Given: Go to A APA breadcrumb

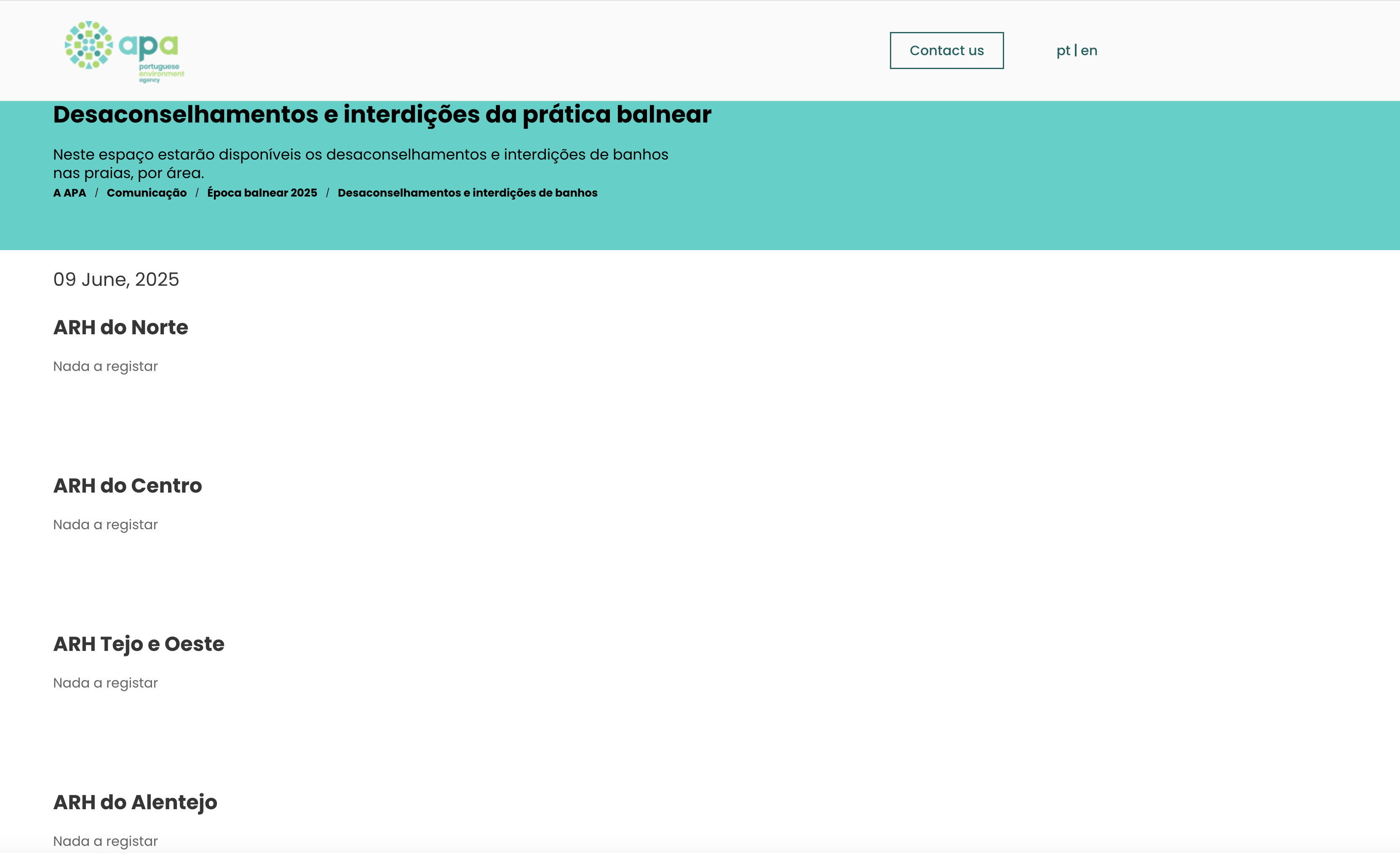Looking at the screenshot, I should (69, 192).
